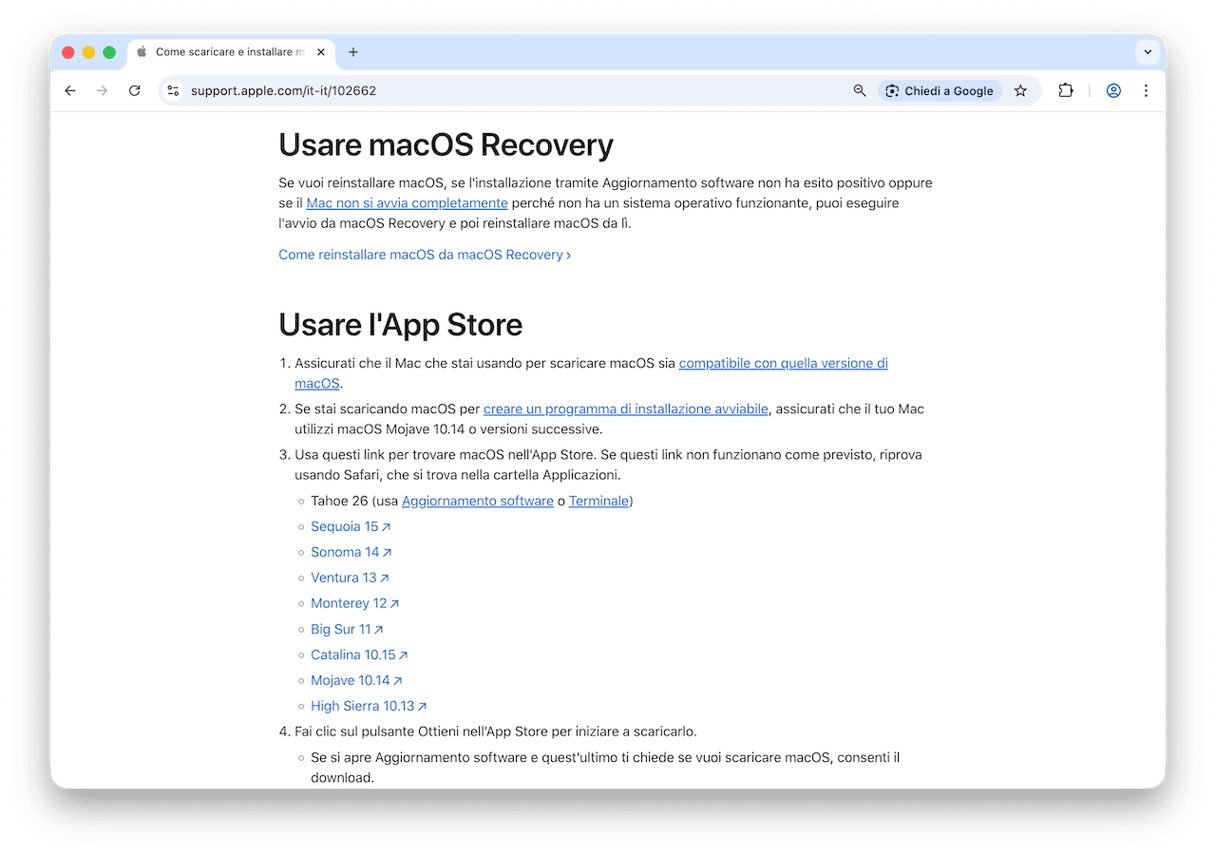Open creare un programma di installazione avviabile link
This screenshot has width=1216, height=855.
pos(625,409)
